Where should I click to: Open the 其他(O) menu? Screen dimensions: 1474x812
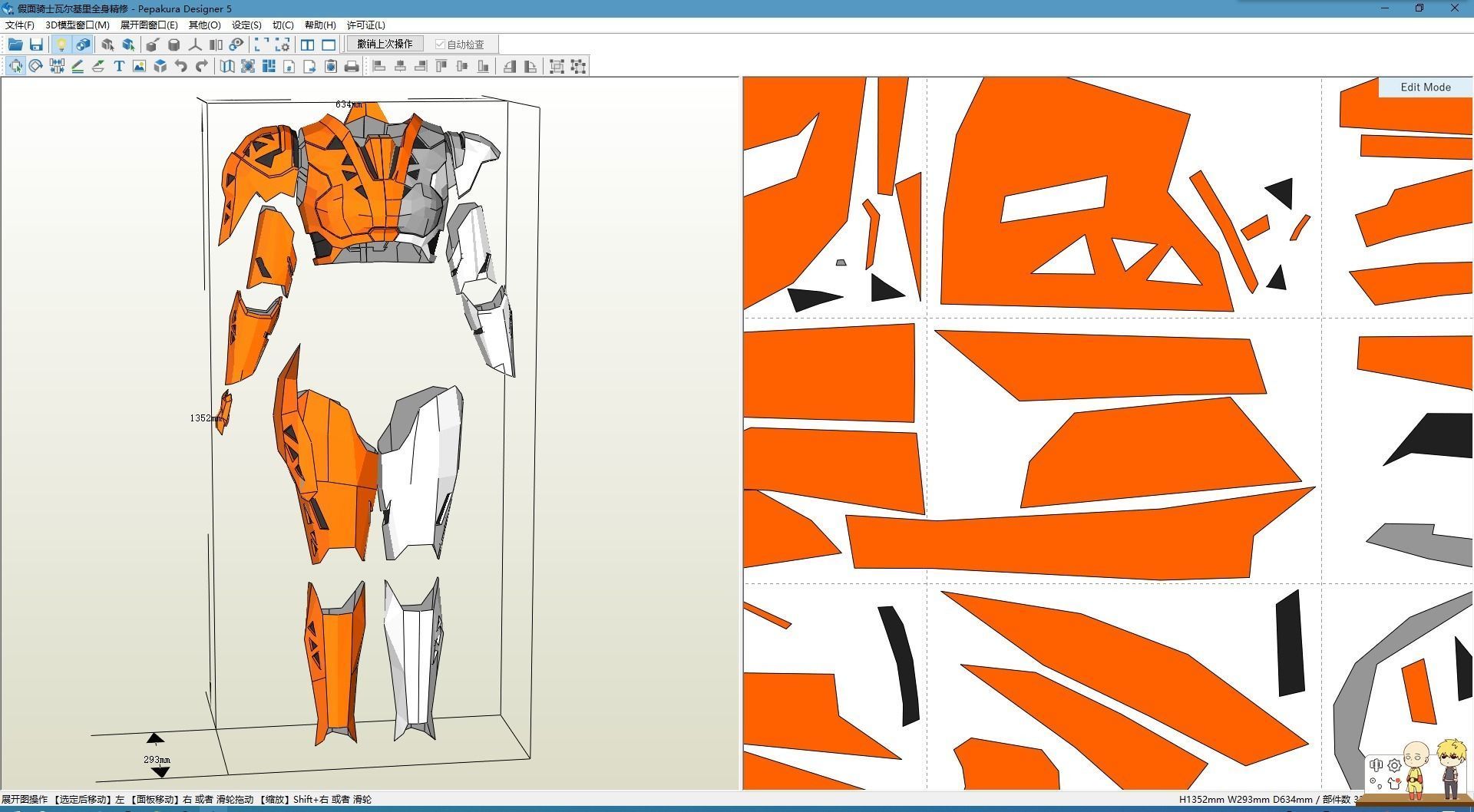coord(204,25)
